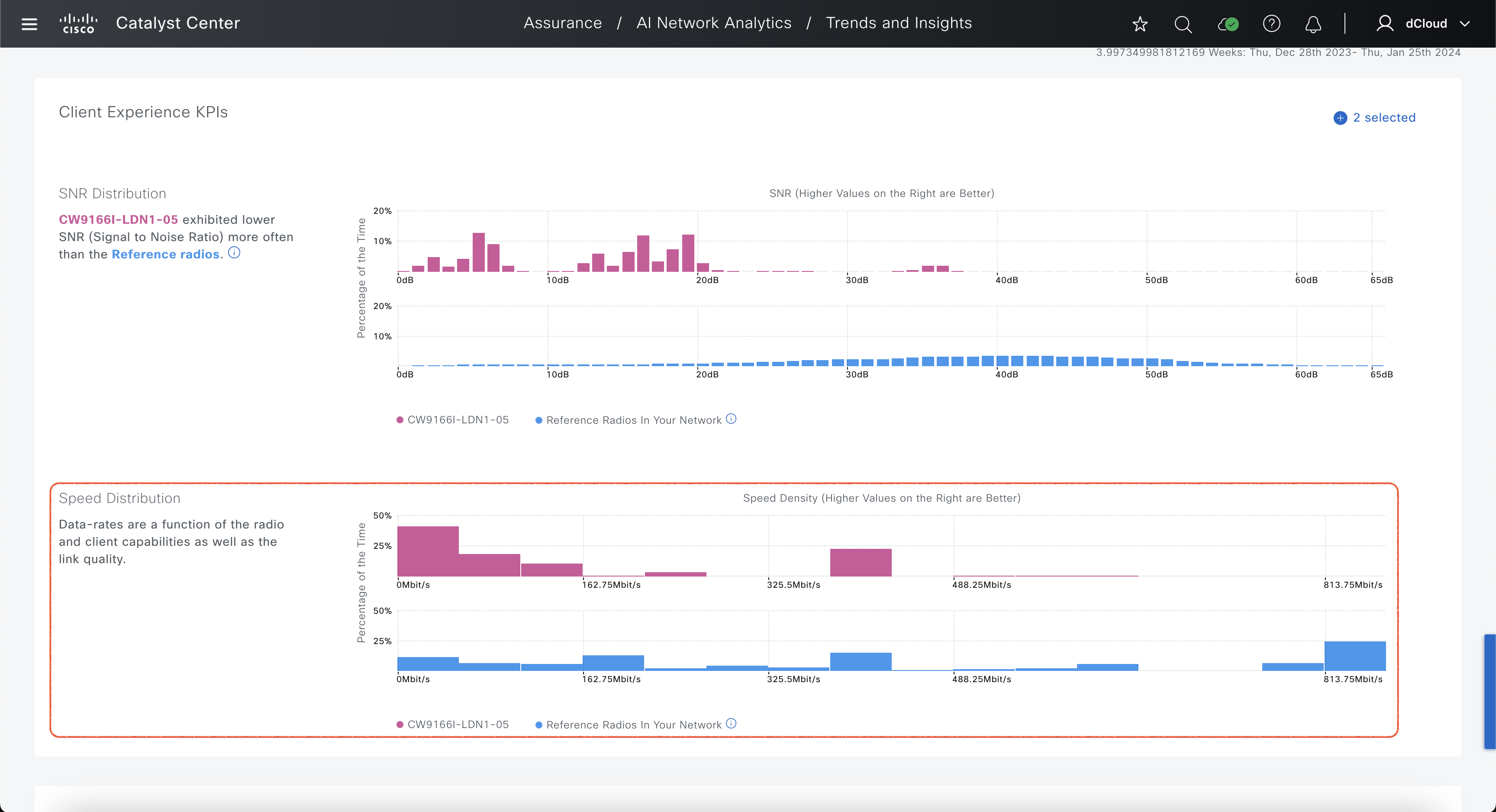
Task: Click the info icon after Reference radios text
Action: click(x=234, y=253)
